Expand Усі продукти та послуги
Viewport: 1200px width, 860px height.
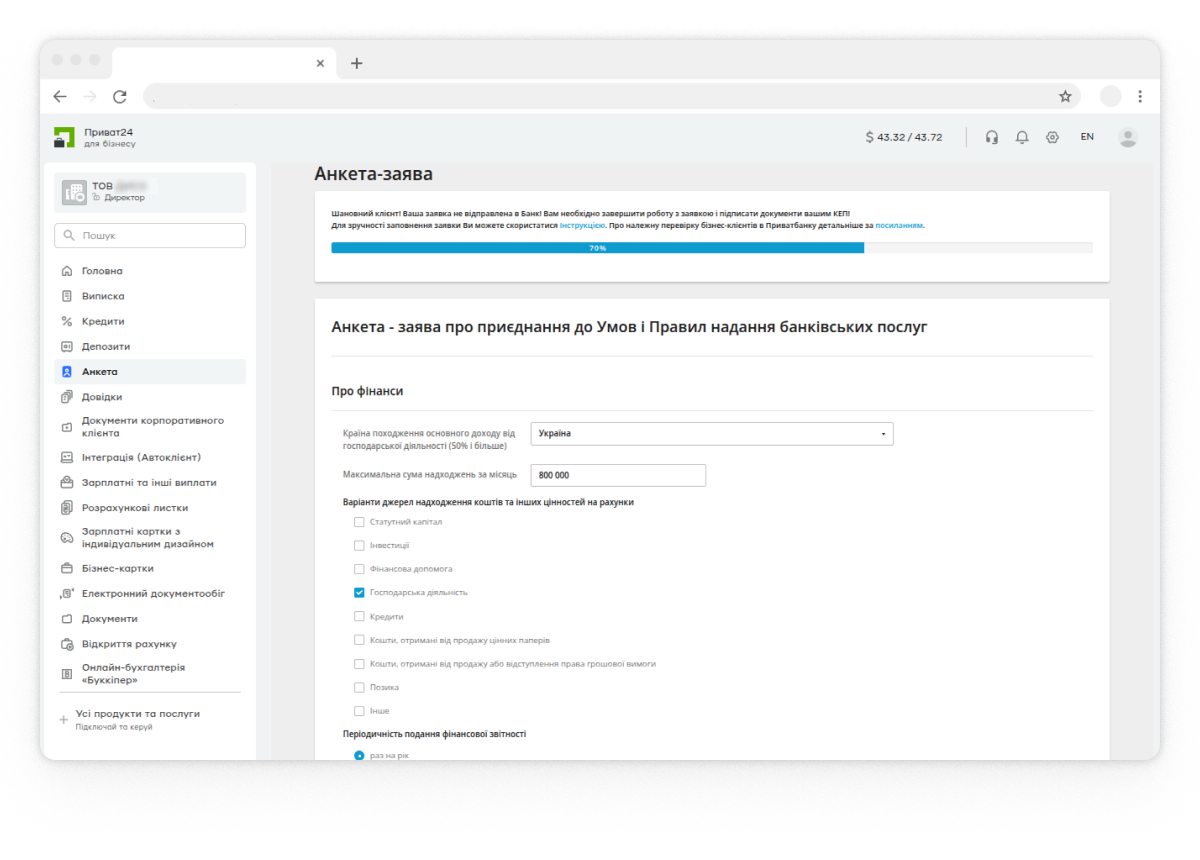pyautogui.click(x=137, y=714)
